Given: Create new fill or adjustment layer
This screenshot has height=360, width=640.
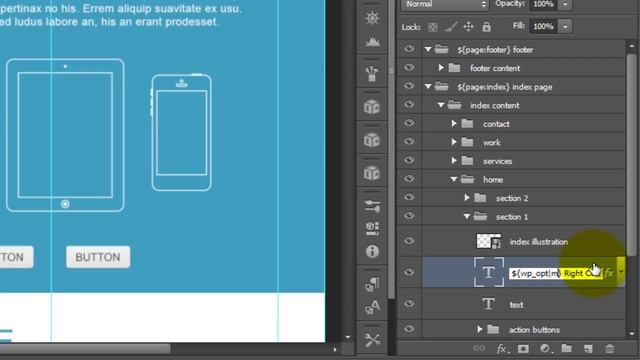Looking at the screenshot, I should (545, 349).
